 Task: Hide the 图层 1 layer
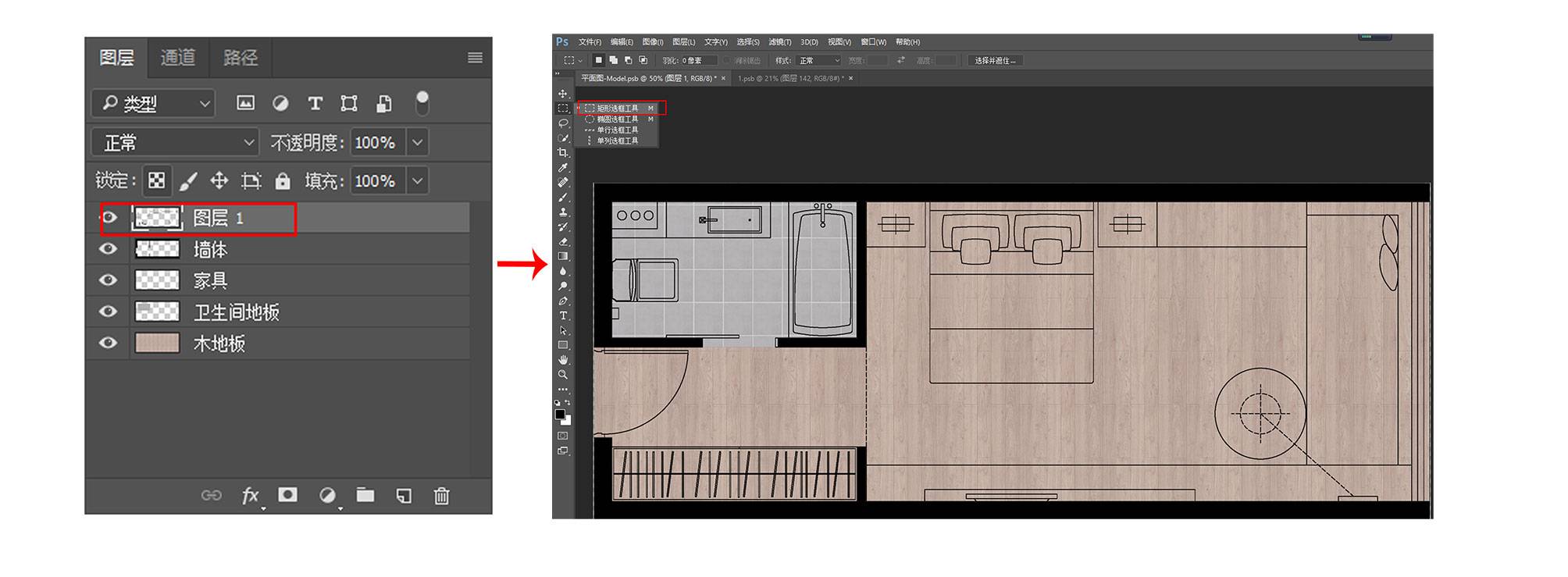(x=109, y=217)
